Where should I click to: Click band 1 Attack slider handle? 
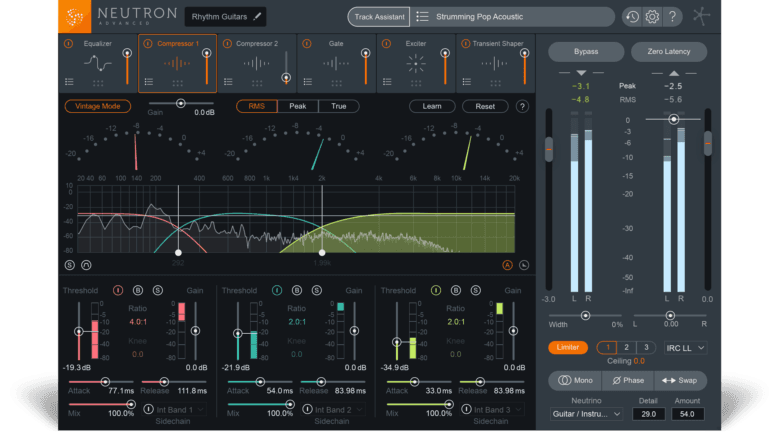tap(105, 382)
